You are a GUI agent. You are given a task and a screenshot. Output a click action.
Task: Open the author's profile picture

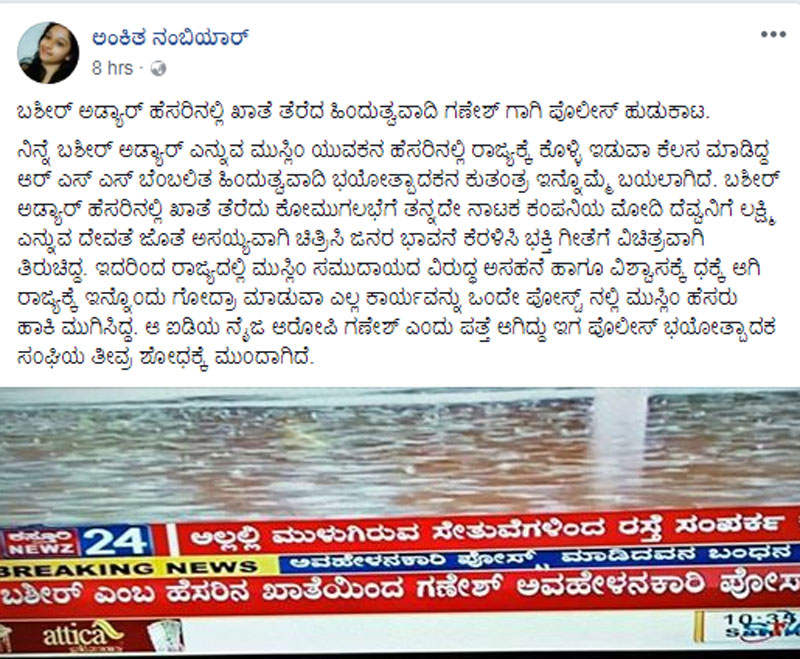click(x=48, y=53)
